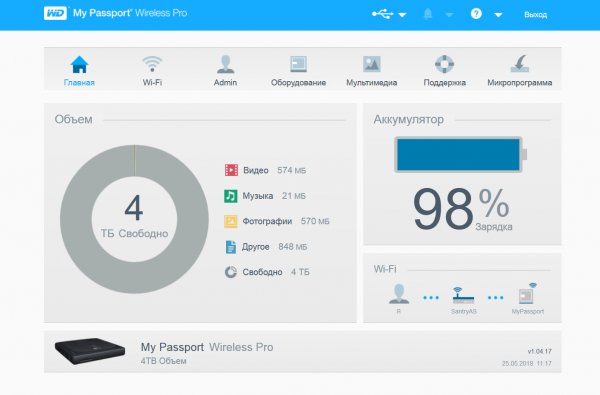
Task: Click the '4 ТБ Свободно' center text
Action: coord(134,217)
